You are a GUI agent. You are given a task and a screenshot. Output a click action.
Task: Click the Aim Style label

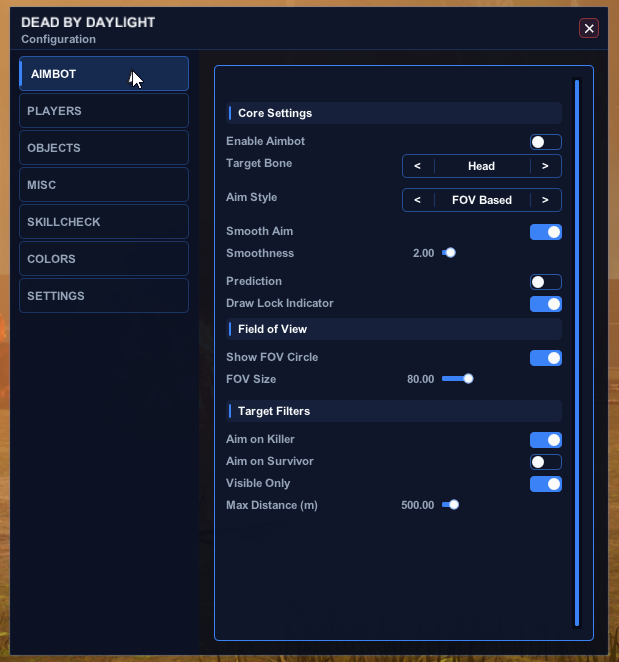(x=251, y=197)
